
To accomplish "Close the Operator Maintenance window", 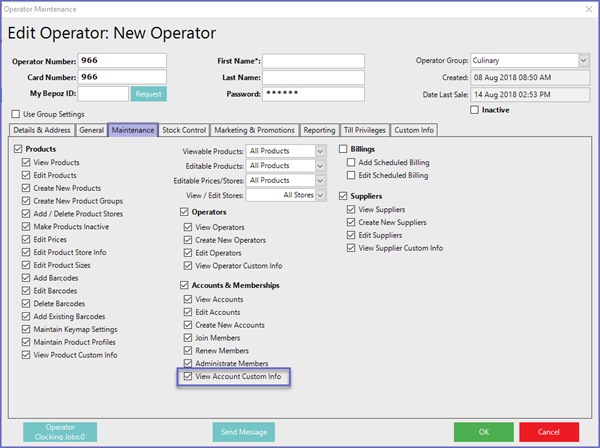I will 583,10.
